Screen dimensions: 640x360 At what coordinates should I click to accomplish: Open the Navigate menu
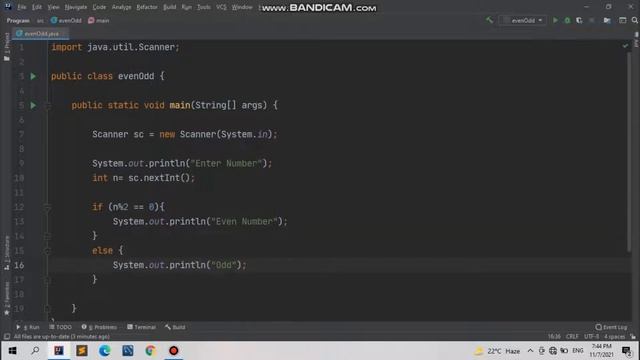pos(76,7)
